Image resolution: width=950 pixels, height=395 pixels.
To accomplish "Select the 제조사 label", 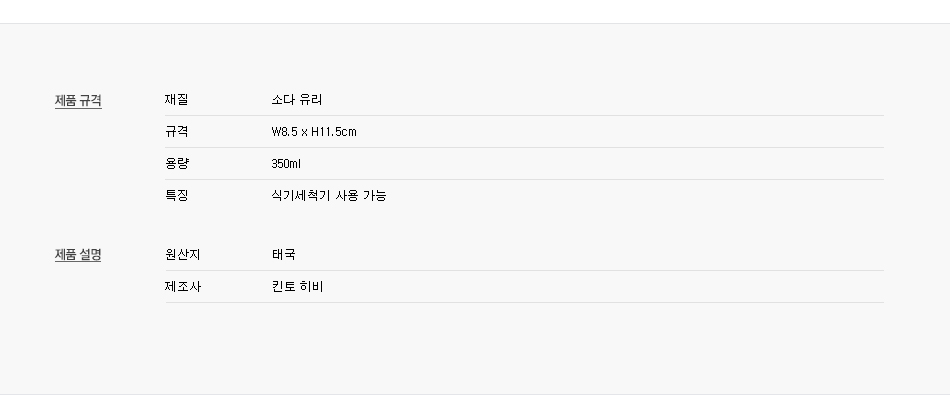I will tap(182, 287).
